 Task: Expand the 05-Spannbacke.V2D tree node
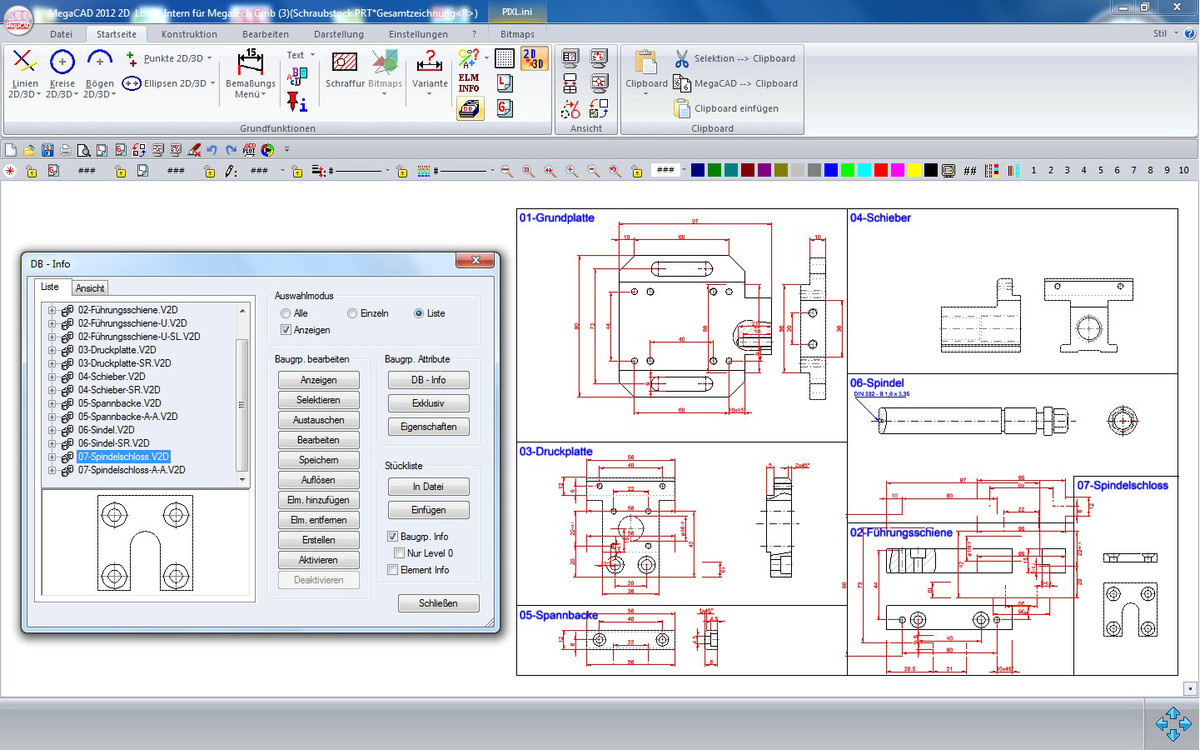tap(51, 403)
